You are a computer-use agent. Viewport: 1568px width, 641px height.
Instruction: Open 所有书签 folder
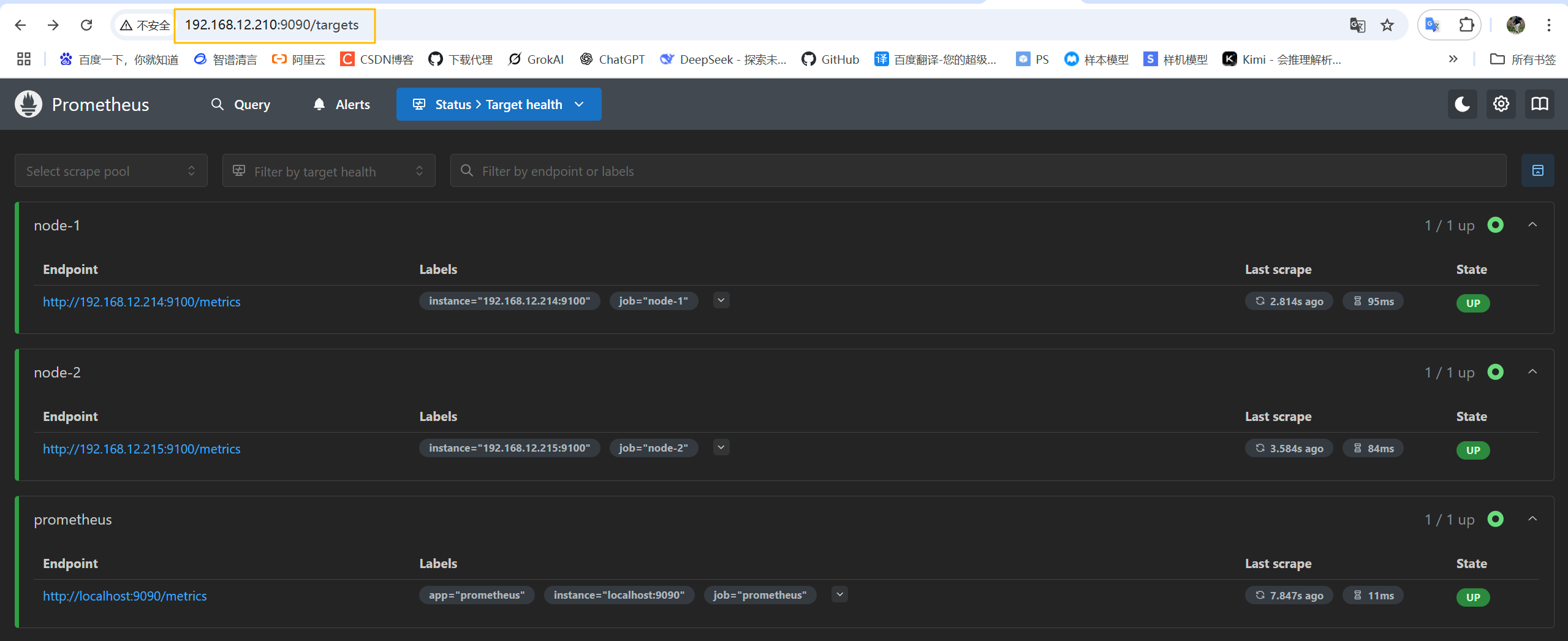tap(1523, 59)
